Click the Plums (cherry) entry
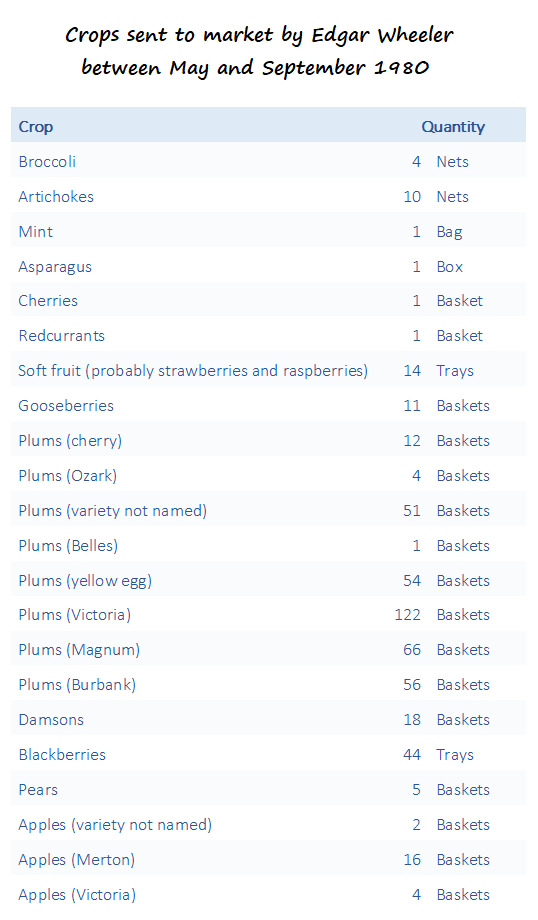 (x=70, y=441)
